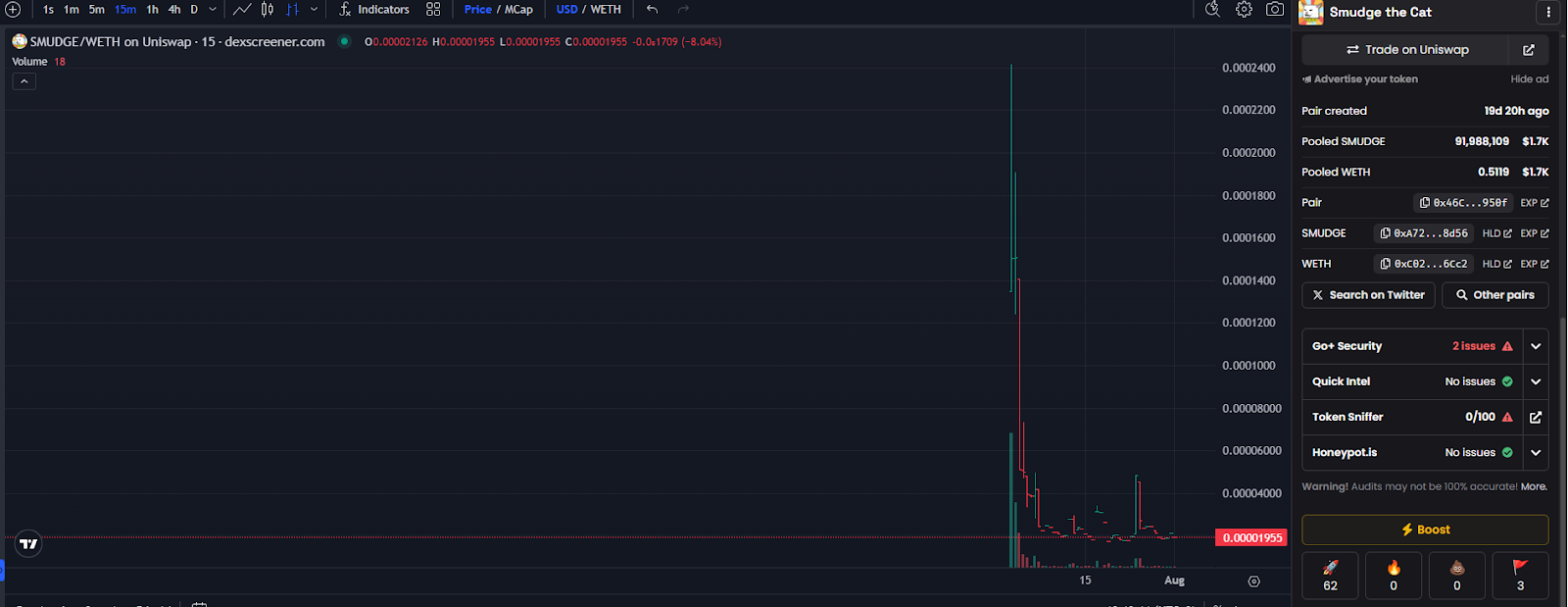Open the timeframe dropdown arrow

213,10
